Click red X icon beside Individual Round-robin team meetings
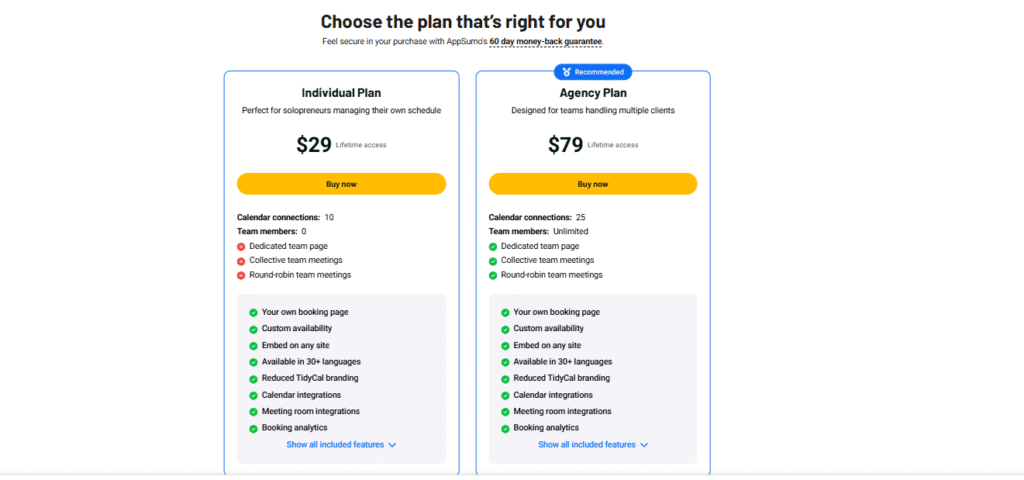 tap(241, 276)
